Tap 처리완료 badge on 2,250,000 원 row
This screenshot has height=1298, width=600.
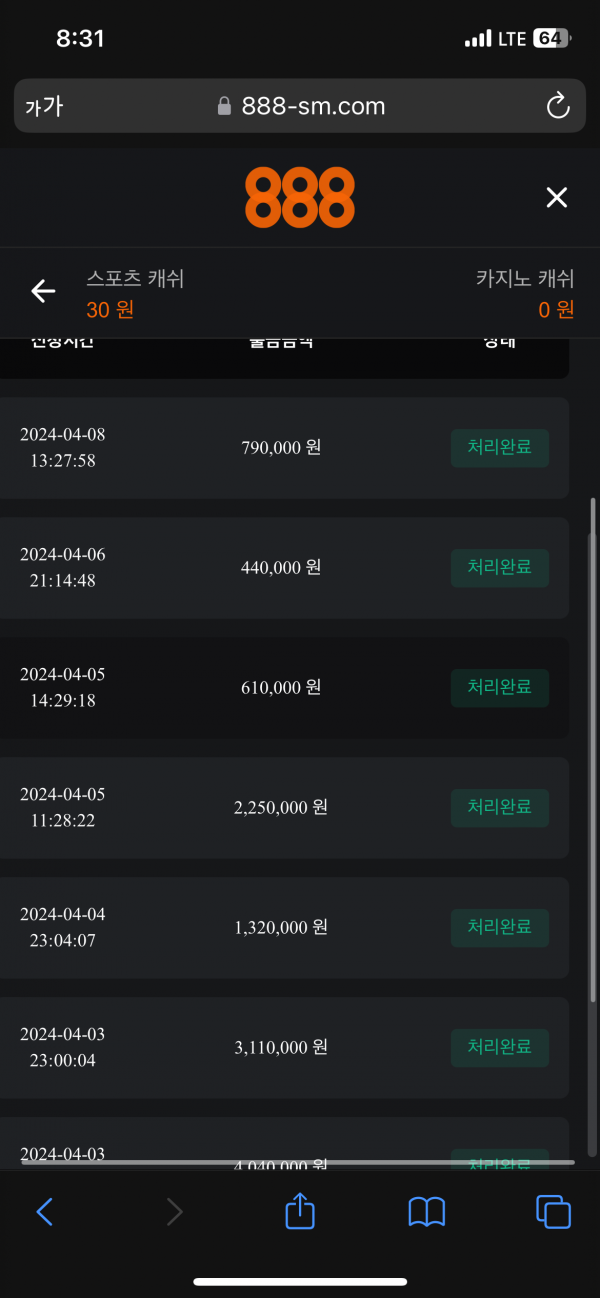click(499, 807)
